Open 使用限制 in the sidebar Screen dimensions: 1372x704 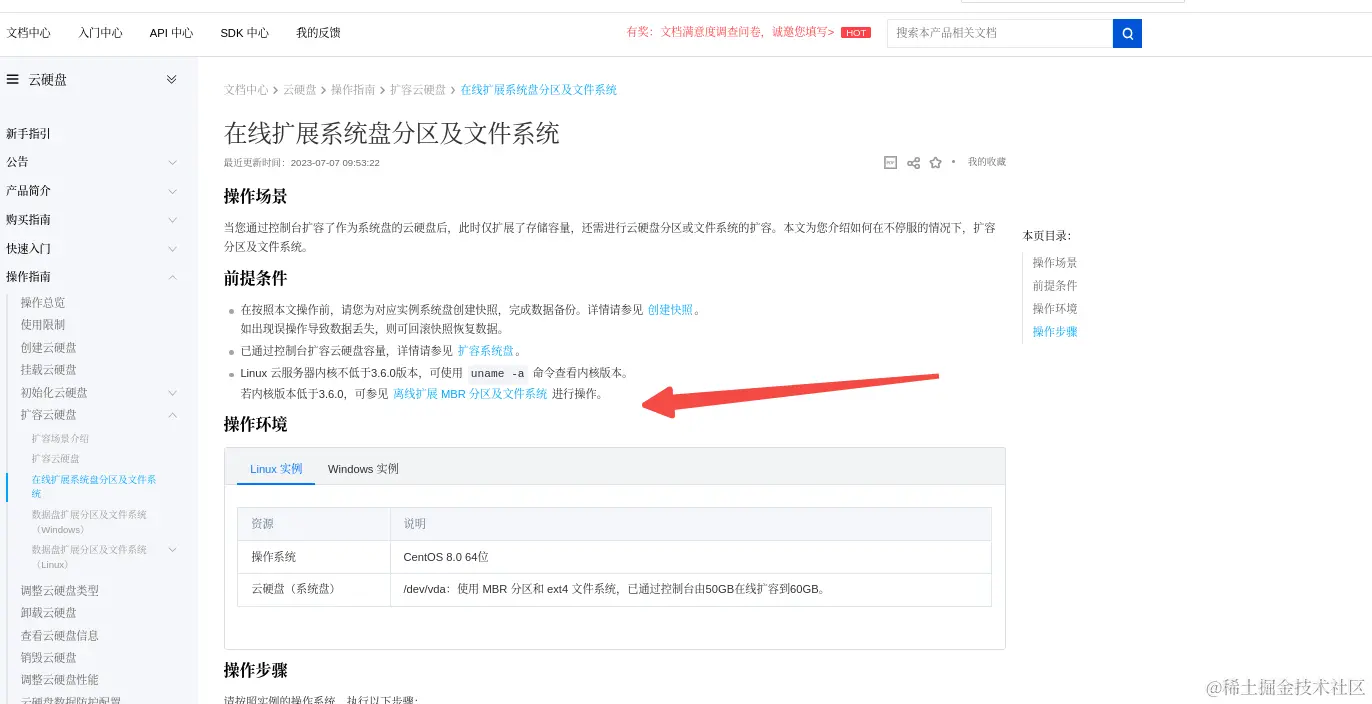pyautogui.click(x=43, y=325)
